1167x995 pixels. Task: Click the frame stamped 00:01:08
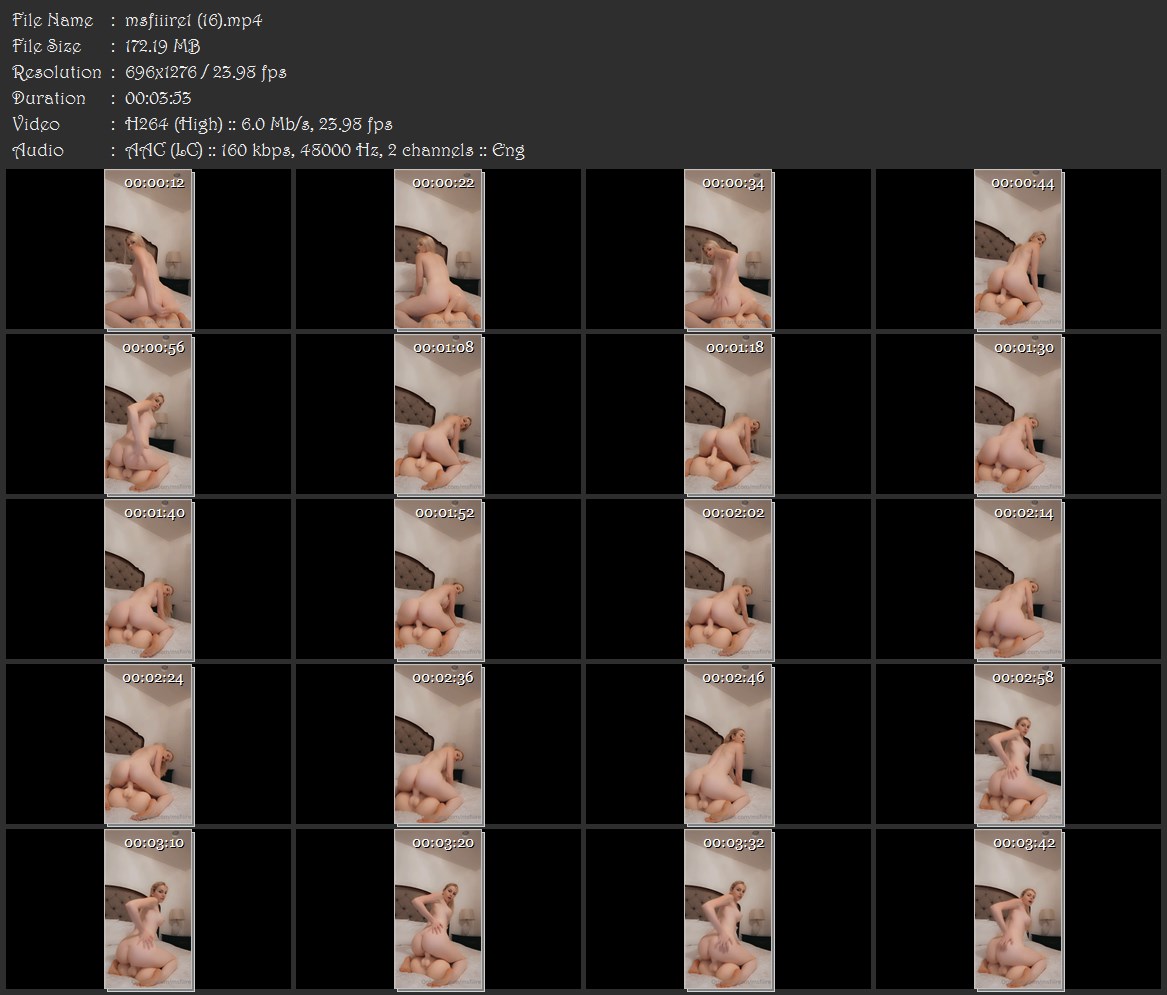[x=439, y=415]
